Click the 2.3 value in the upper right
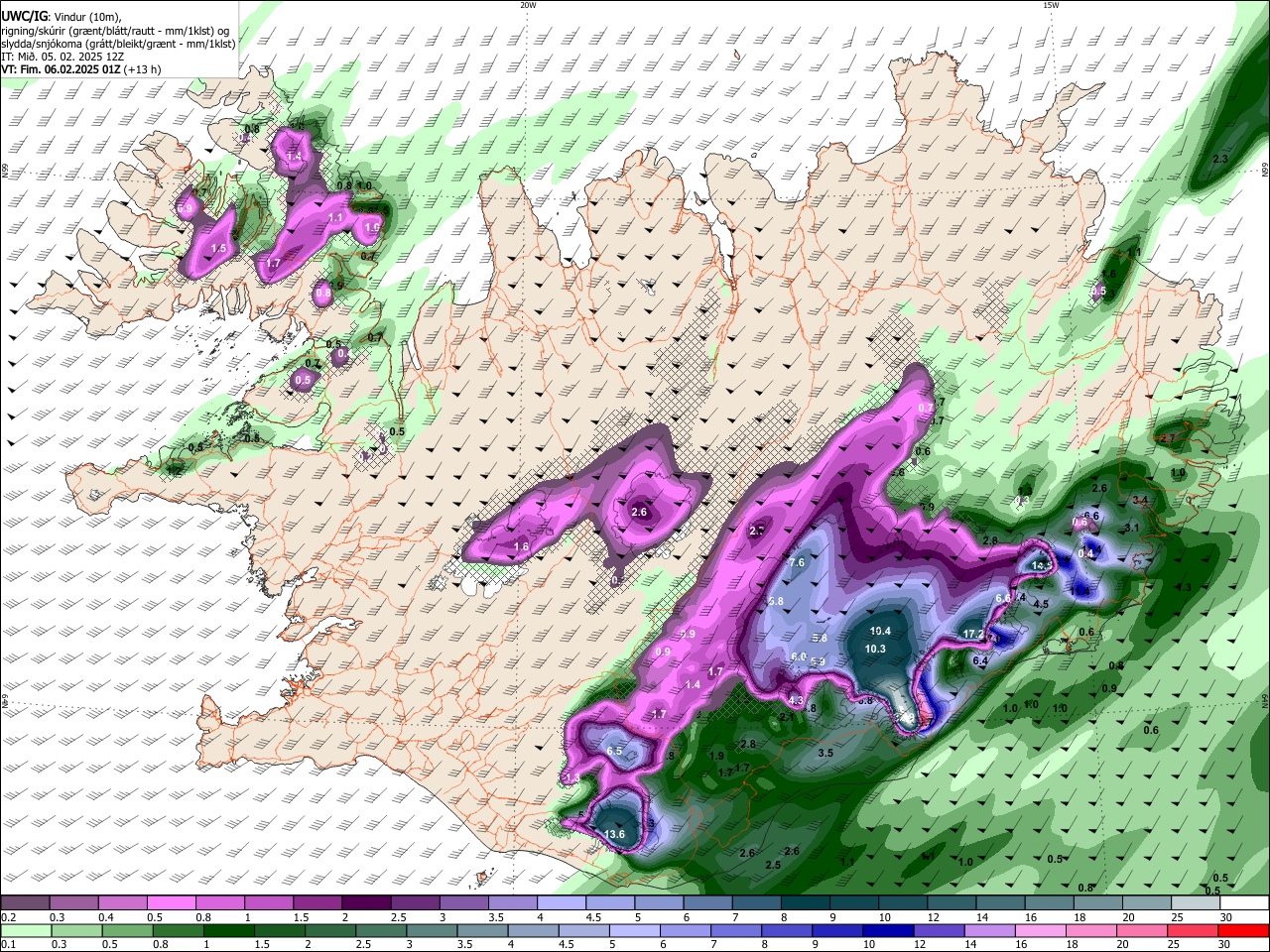This screenshot has width=1270, height=952. tap(1220, 159)
